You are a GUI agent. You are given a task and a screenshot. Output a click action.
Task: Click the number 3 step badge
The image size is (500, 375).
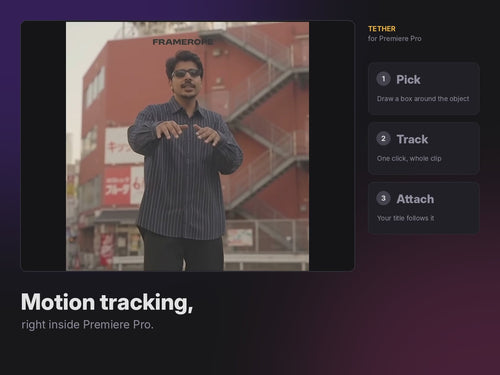pos(383,198)
